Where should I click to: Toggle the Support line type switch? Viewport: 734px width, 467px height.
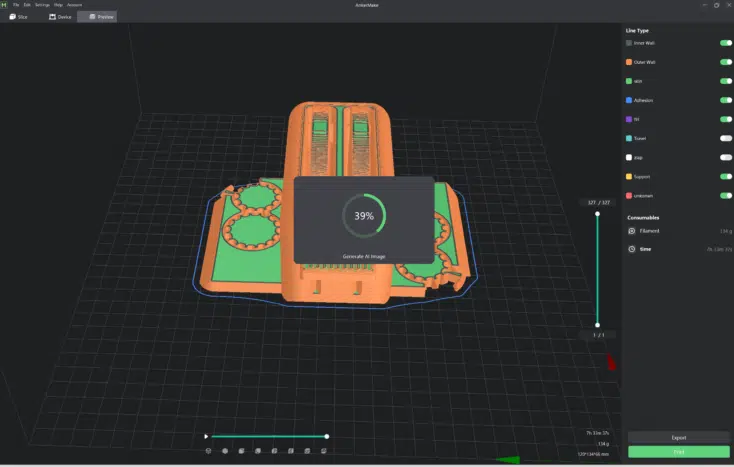(725, 176)
